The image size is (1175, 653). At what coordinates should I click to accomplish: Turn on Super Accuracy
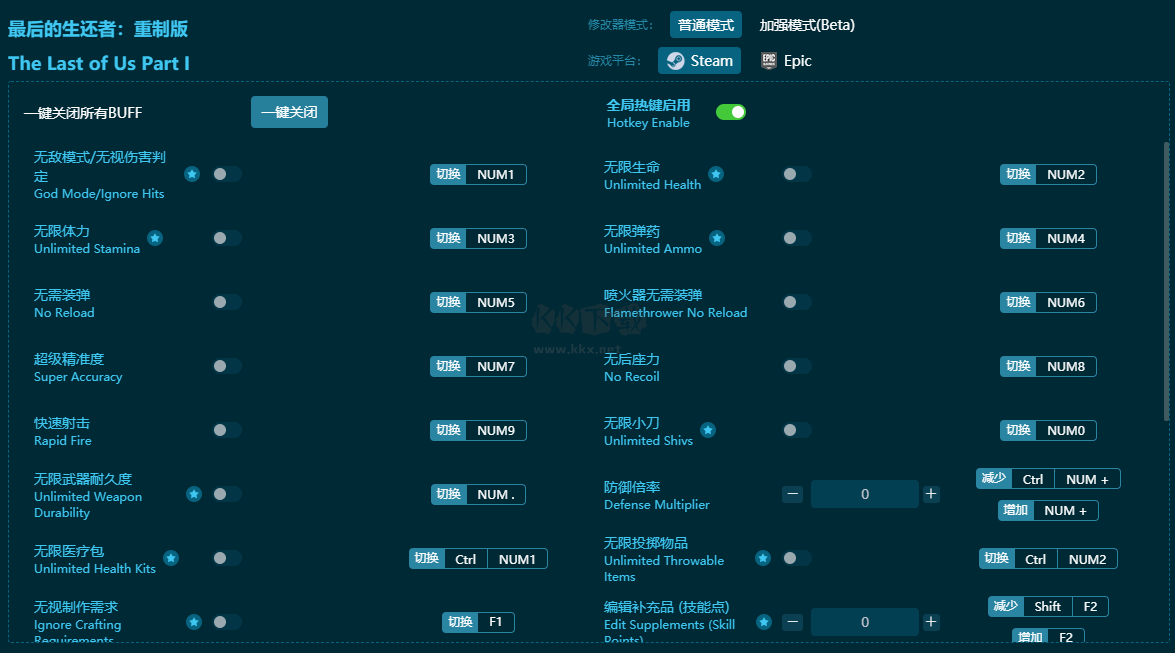(226, 366)
